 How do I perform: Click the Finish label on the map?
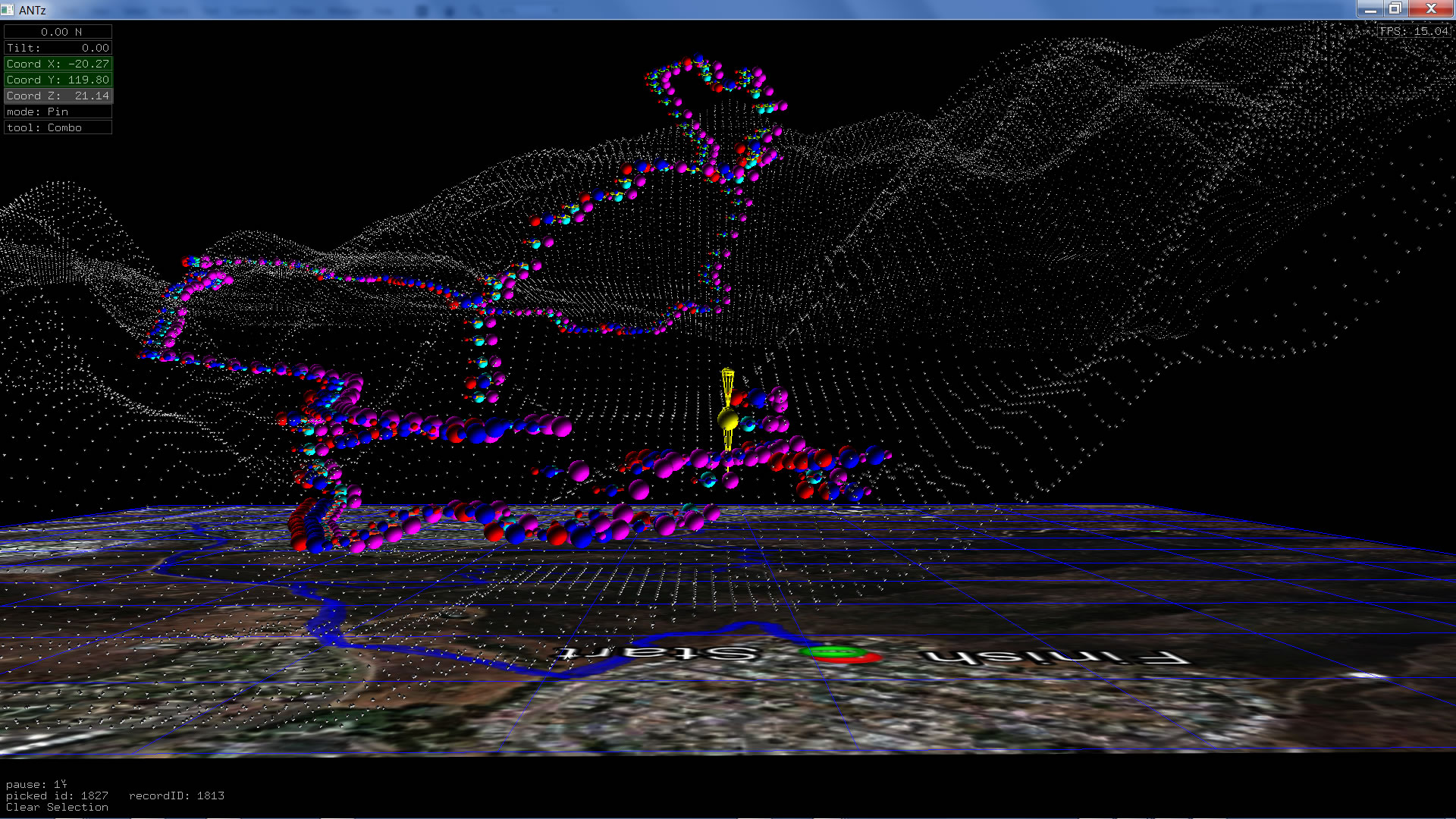(1053, 657)
